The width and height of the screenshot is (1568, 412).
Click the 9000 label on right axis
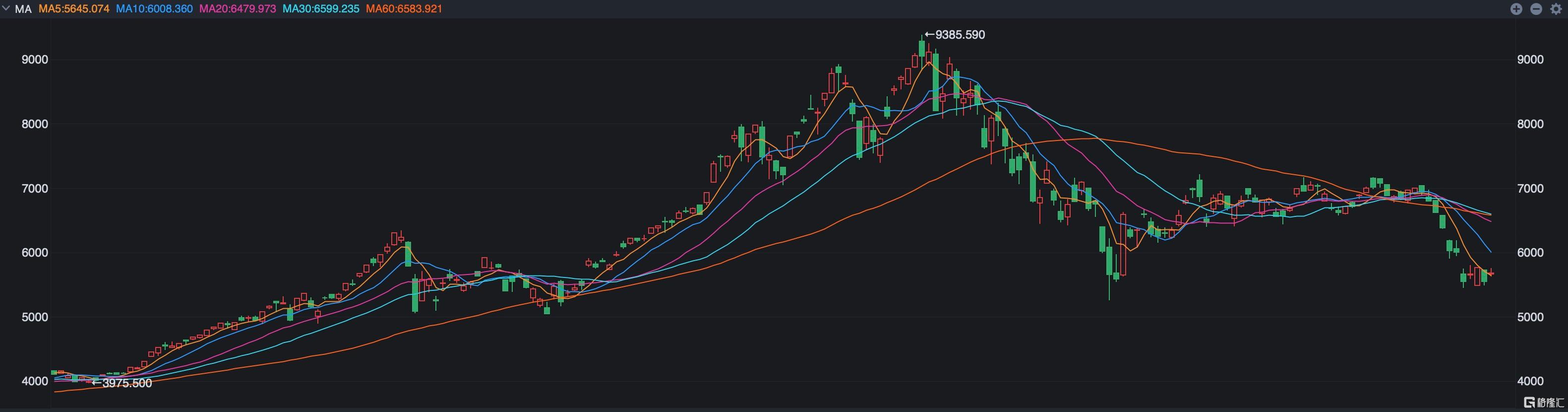tap(1530, 60)
